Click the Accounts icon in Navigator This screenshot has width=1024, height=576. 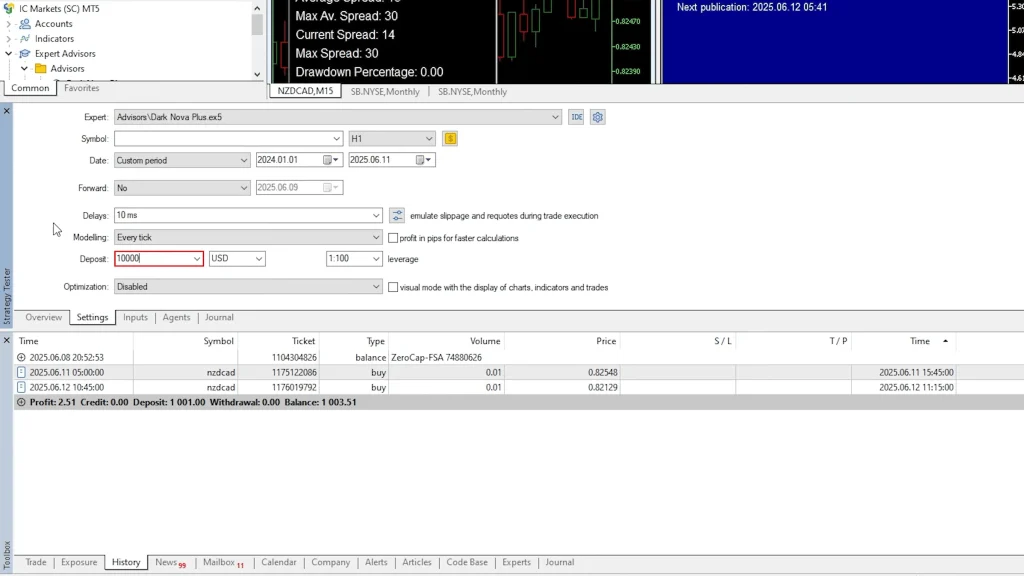(25, 23)
